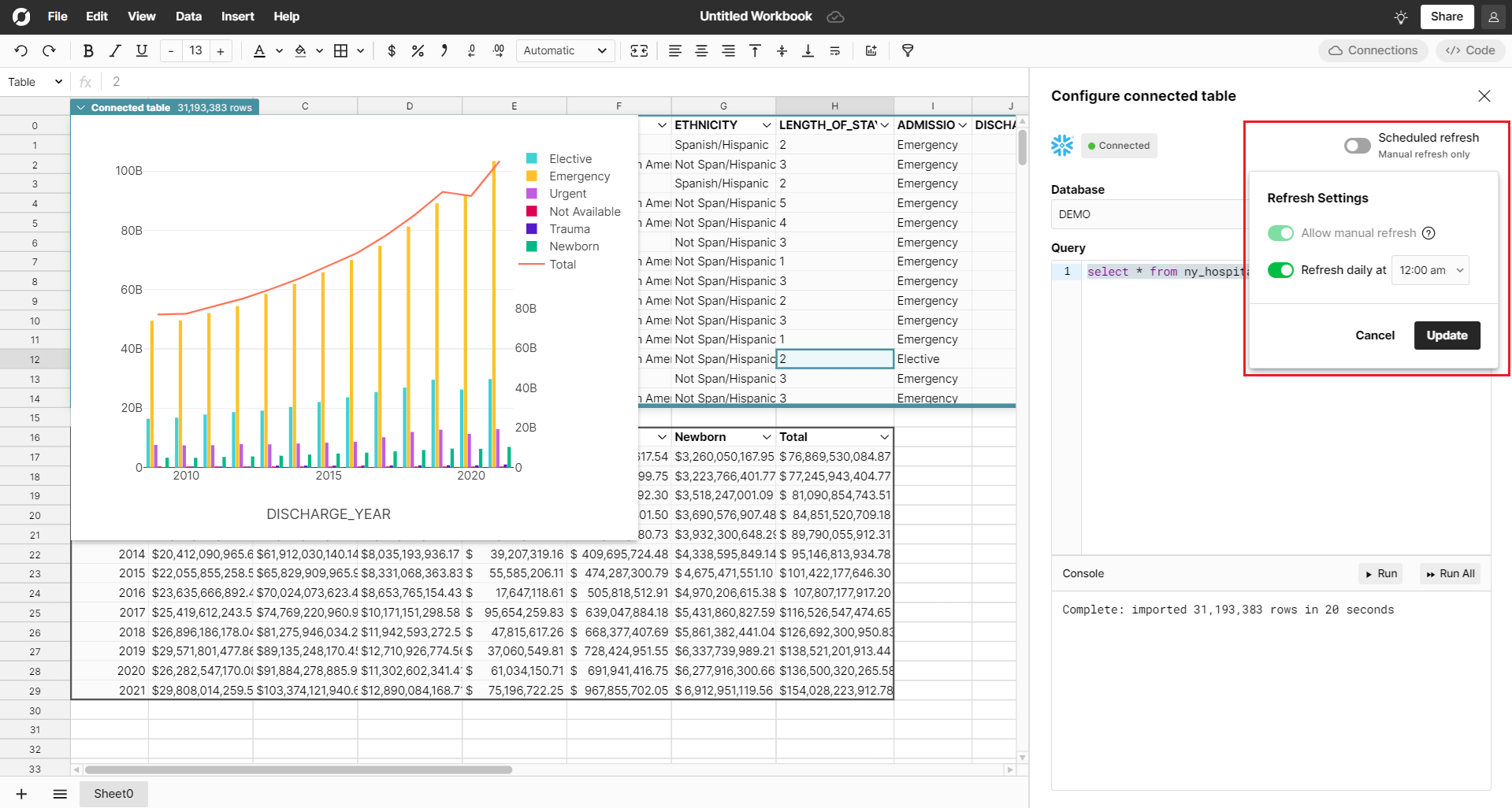Click the Undo icon

(21, 50)
